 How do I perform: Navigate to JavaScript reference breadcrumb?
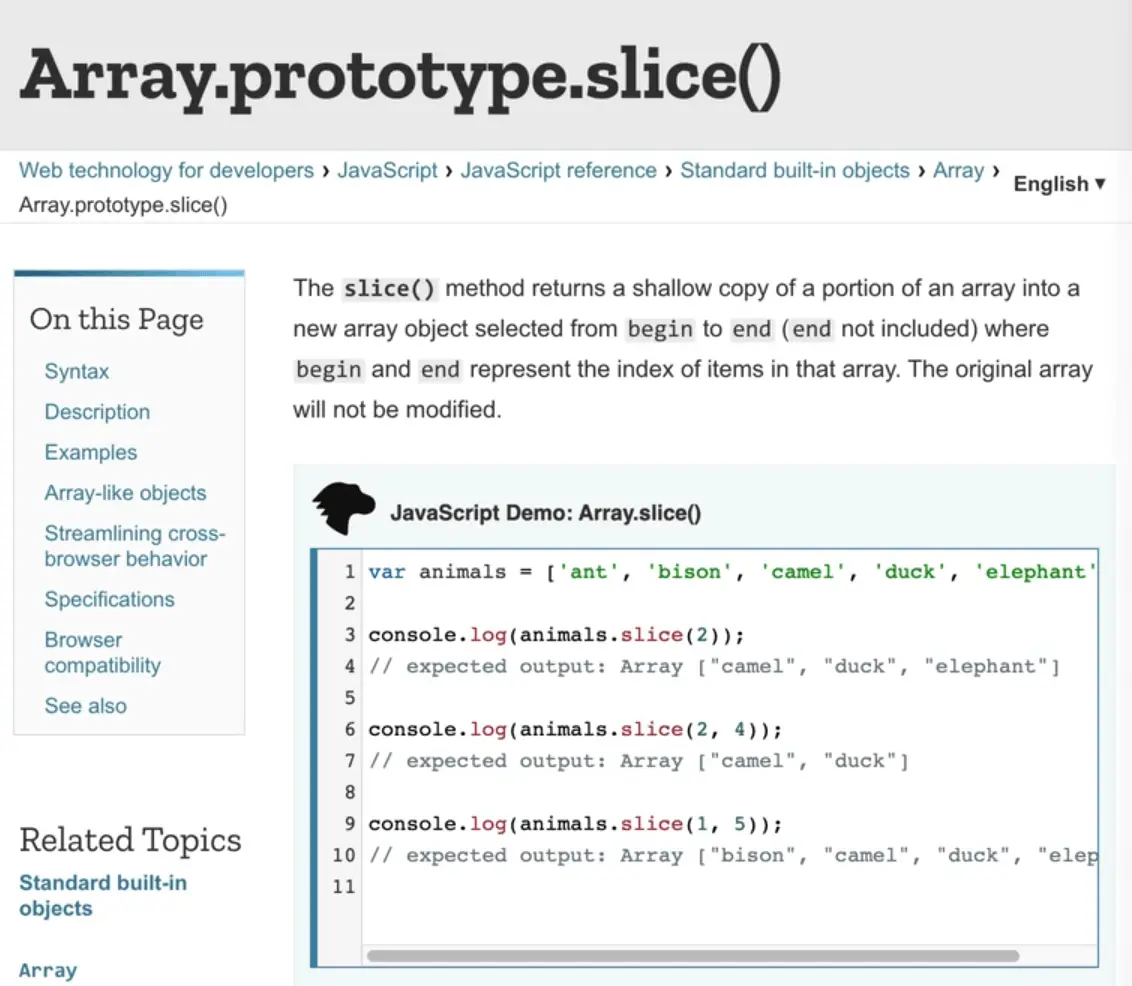558,171
